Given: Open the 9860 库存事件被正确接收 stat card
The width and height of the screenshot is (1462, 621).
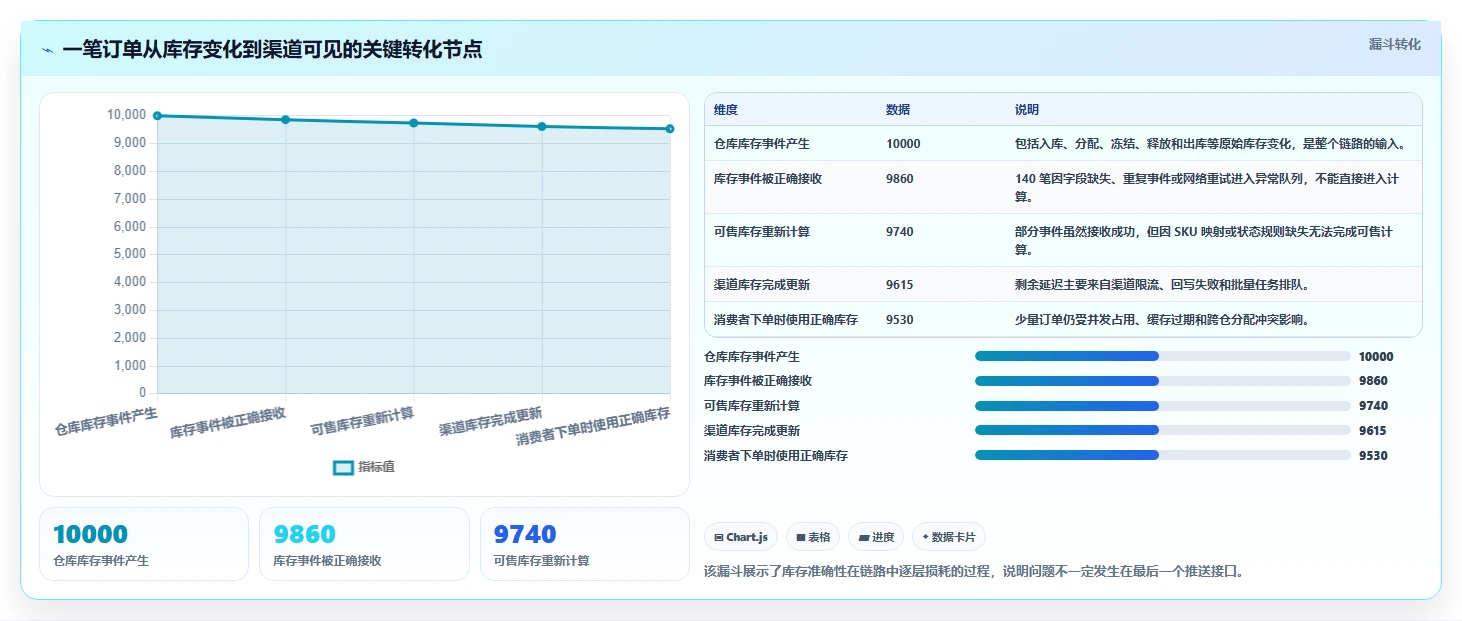Looking at the screenshot, I should click(364, 544).
